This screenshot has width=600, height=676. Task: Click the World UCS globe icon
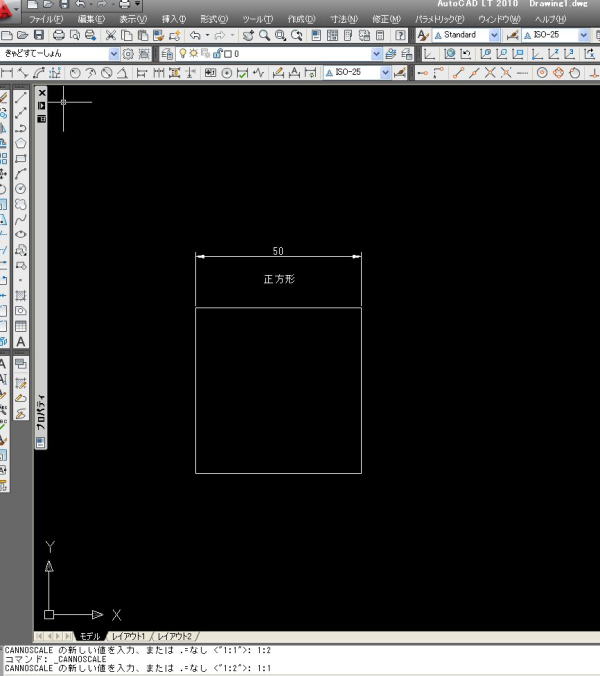pos(449,54)
